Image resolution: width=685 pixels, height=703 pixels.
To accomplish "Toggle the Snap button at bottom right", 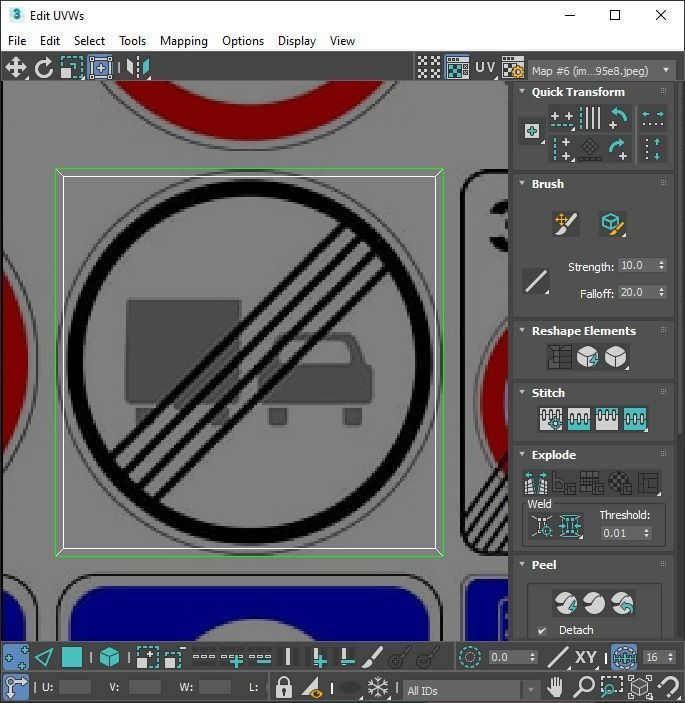I will [668, 686].
